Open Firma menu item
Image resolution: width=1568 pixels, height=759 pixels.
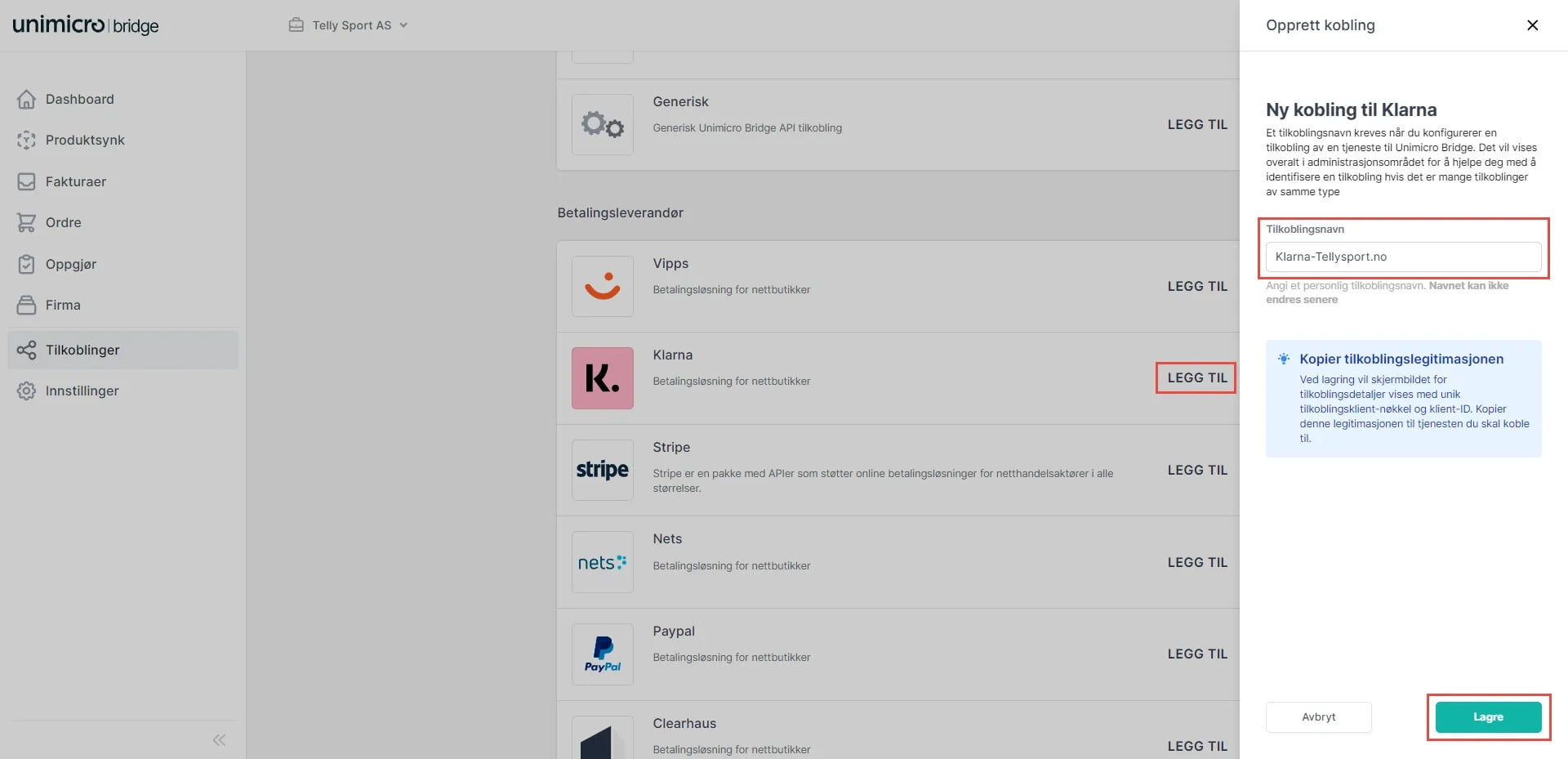click(122, 305)
